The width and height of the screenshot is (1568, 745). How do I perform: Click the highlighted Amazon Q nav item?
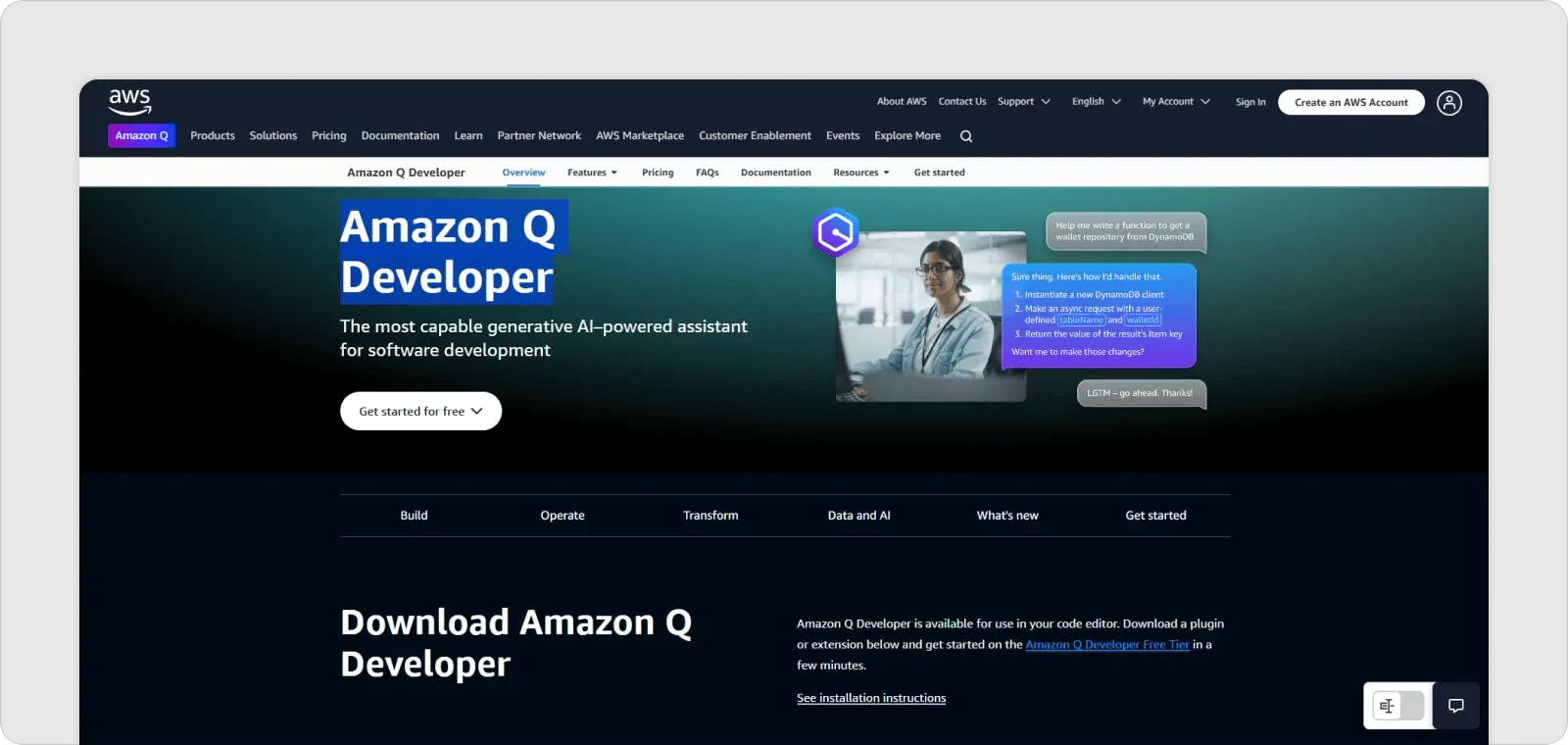point(142,136)
